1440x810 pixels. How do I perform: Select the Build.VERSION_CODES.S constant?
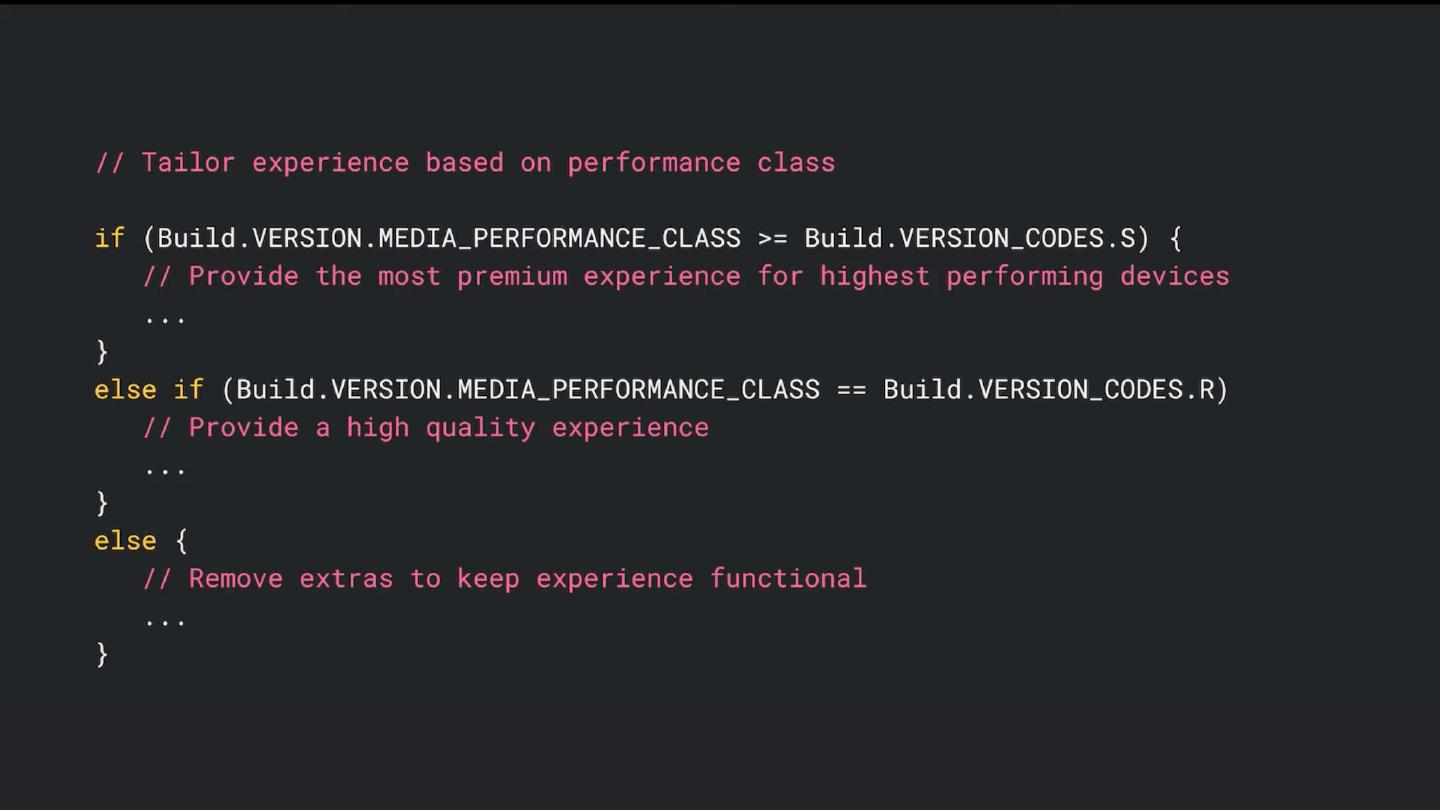pyautogui.click(x=970, y=239)
